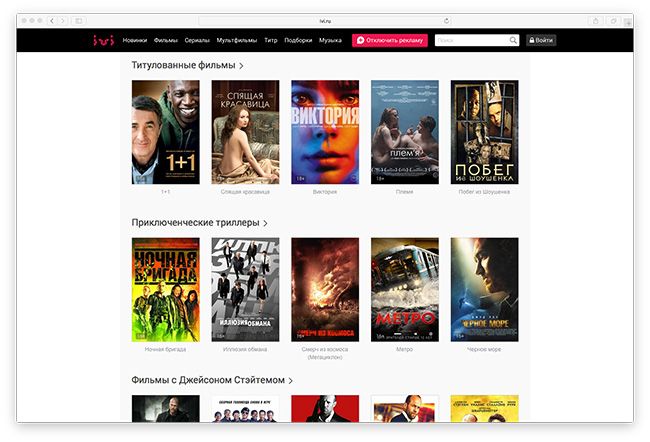
Task: Expand Фильмы с Джейсоном Стэйтемом chevron
Action: 290,381
